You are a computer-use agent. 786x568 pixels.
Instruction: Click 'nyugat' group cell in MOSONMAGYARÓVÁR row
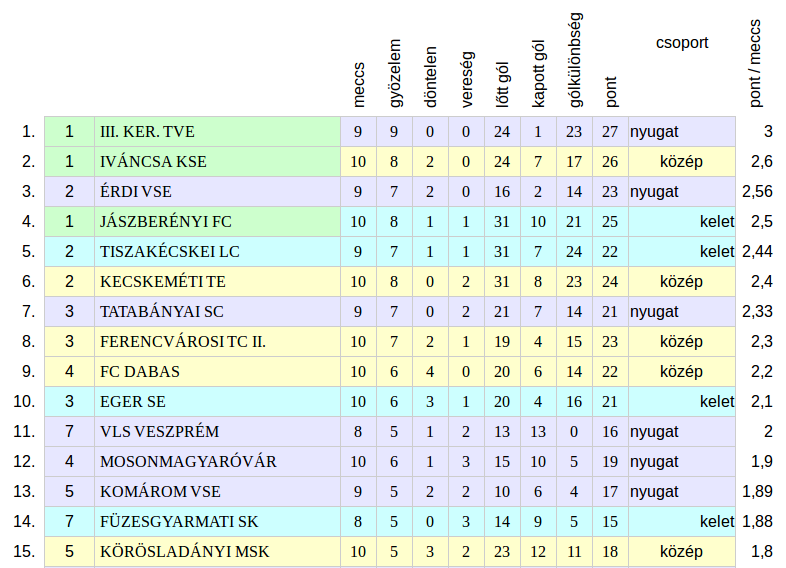(x=682, y=461)
